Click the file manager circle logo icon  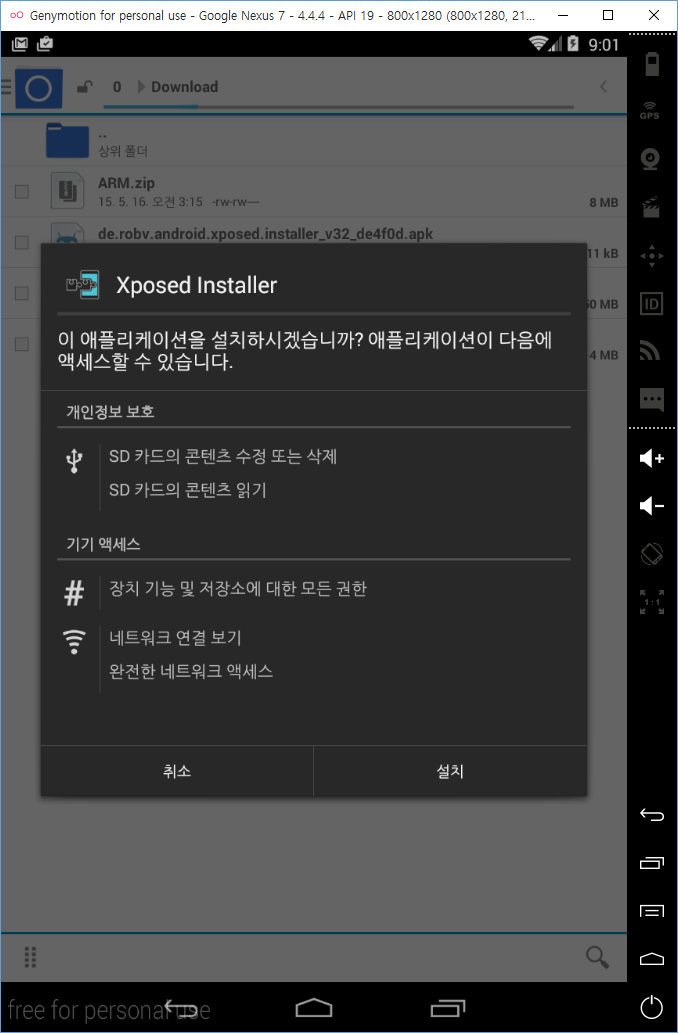(39, 88)
